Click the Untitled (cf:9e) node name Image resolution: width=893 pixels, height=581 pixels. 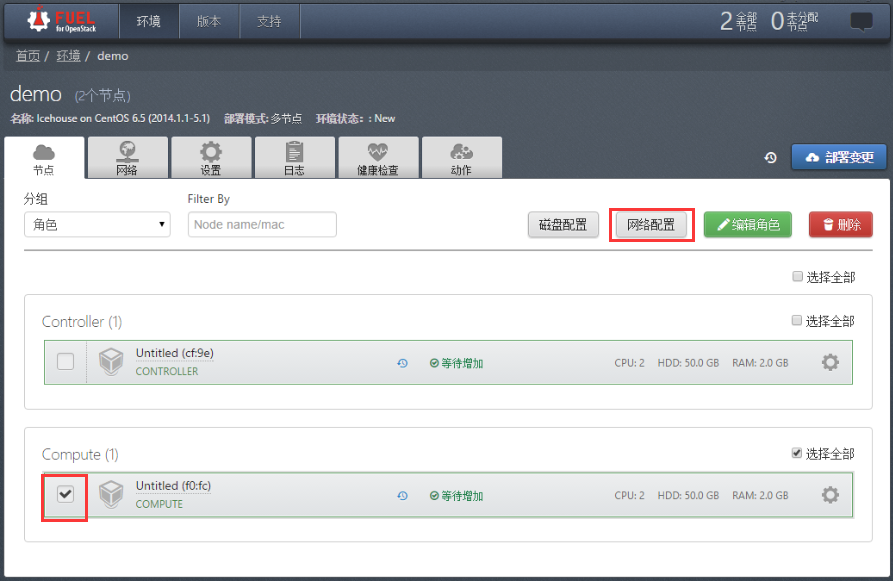click(175, 353)
